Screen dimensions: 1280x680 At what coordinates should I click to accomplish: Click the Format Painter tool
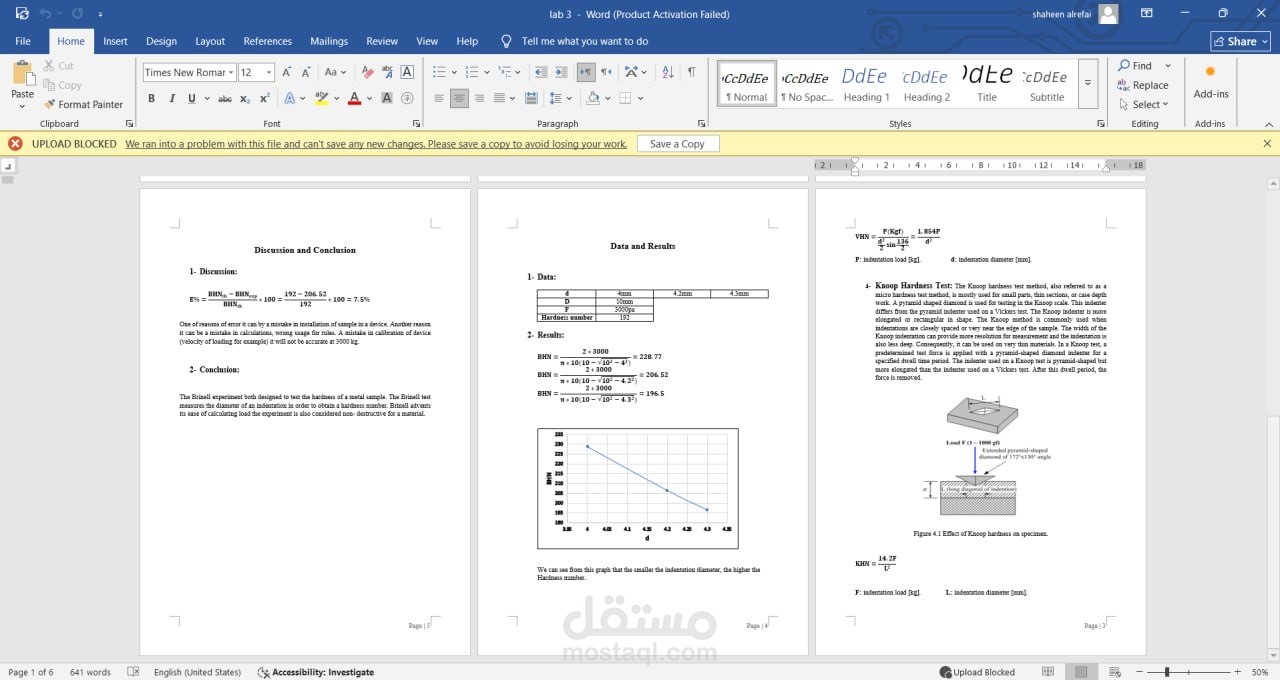(83, 104)
